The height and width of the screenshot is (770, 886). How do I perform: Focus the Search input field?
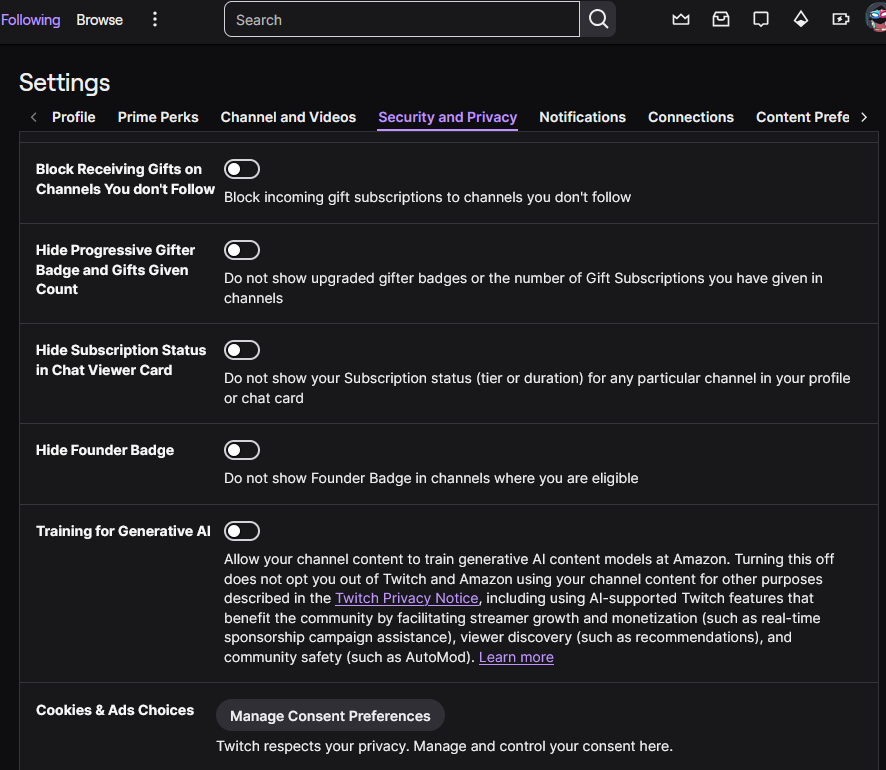pos(402,19)
